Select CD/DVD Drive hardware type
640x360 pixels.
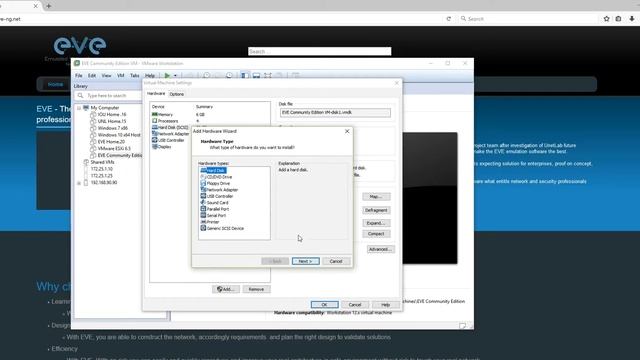click(x=216, y=177)
